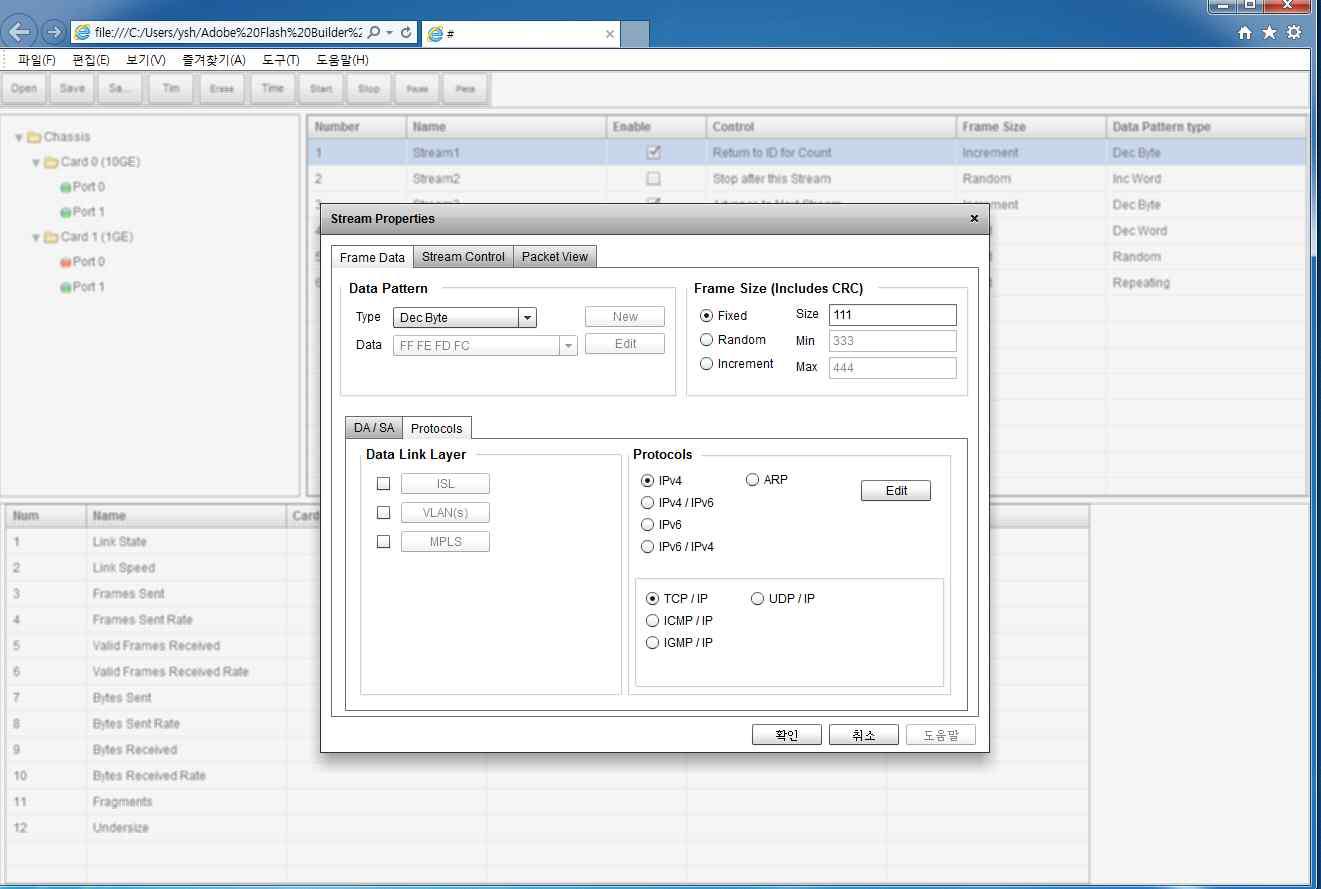
Task: Choose the IPv6 / IPv4 protocol option
Action: coord(647,547)
